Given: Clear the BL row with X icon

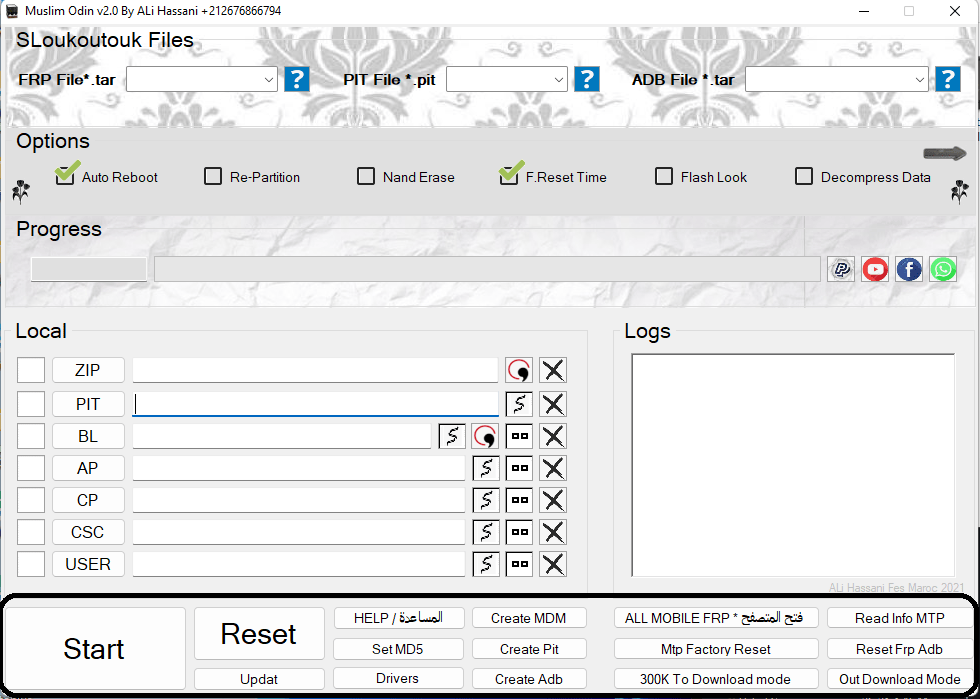Looking at the screenshot, I should [x=553, y=436].
